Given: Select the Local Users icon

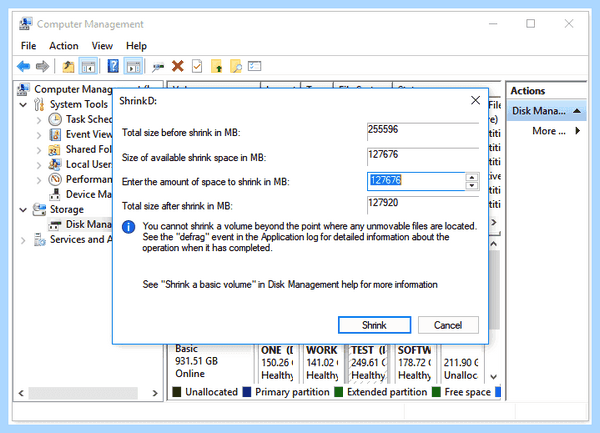Looking at the screenshot, I should pos(54,164).
